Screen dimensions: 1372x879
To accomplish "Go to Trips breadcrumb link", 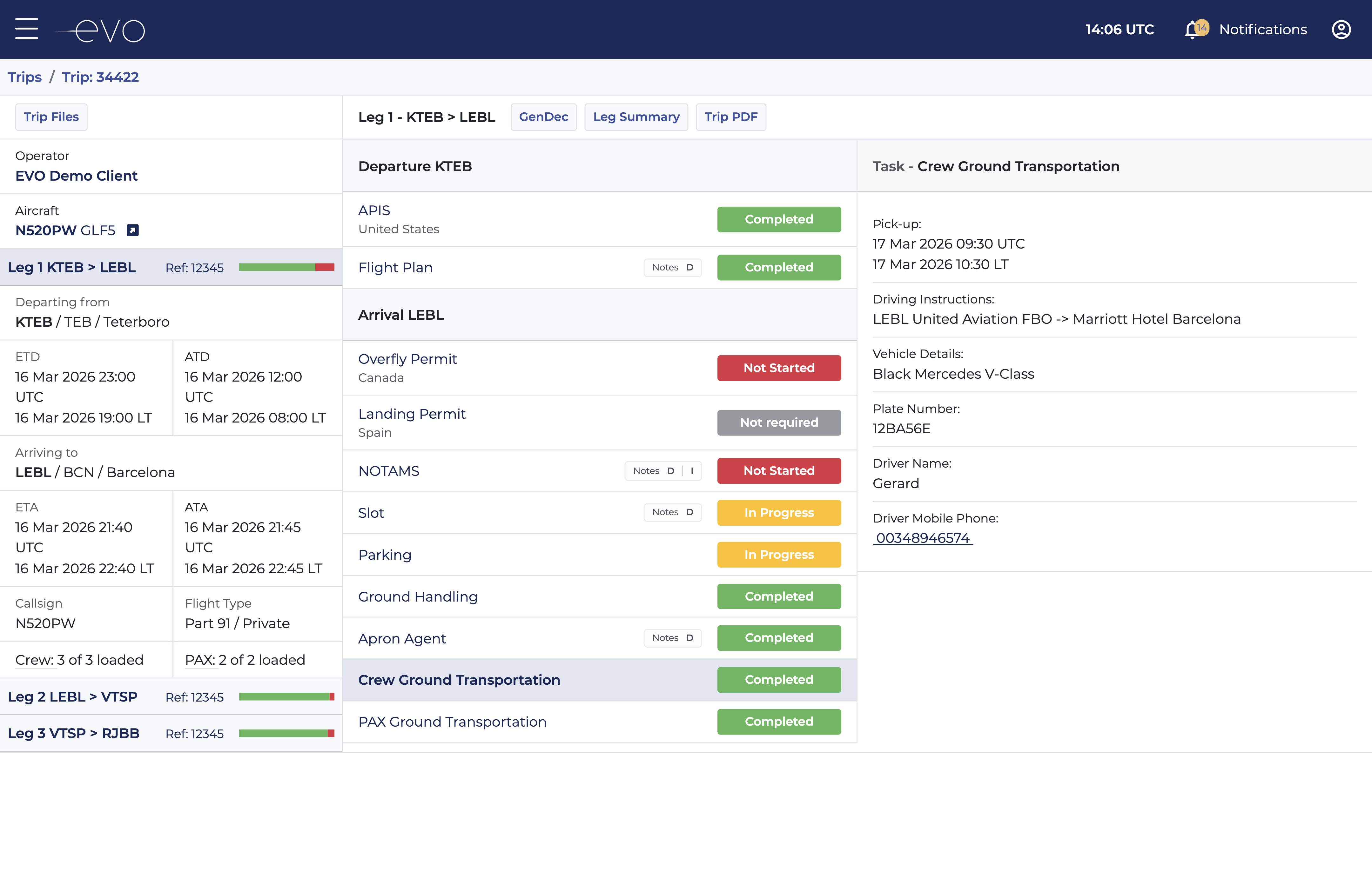I will (24, 77).
